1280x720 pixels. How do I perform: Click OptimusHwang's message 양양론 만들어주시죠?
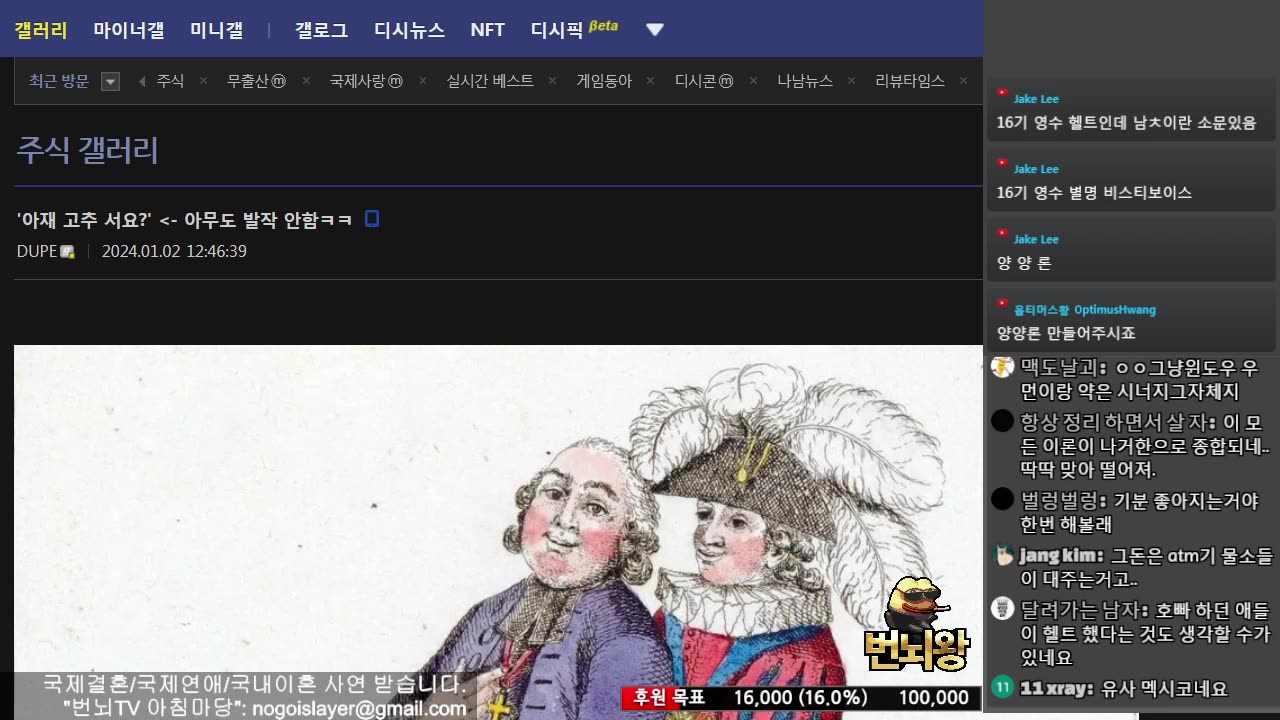[1066, 333]
